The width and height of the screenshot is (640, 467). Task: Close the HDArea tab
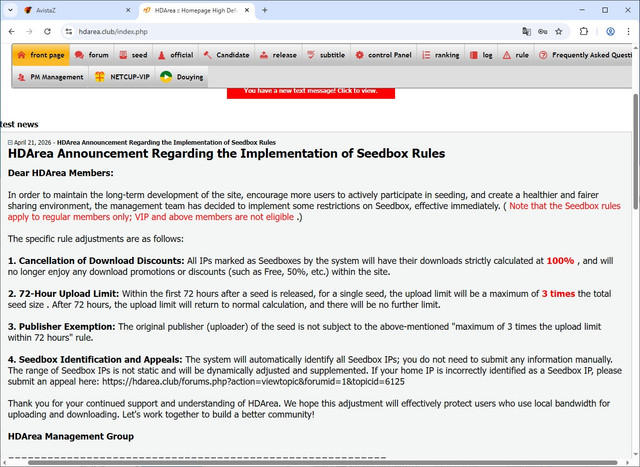[247, 11]
